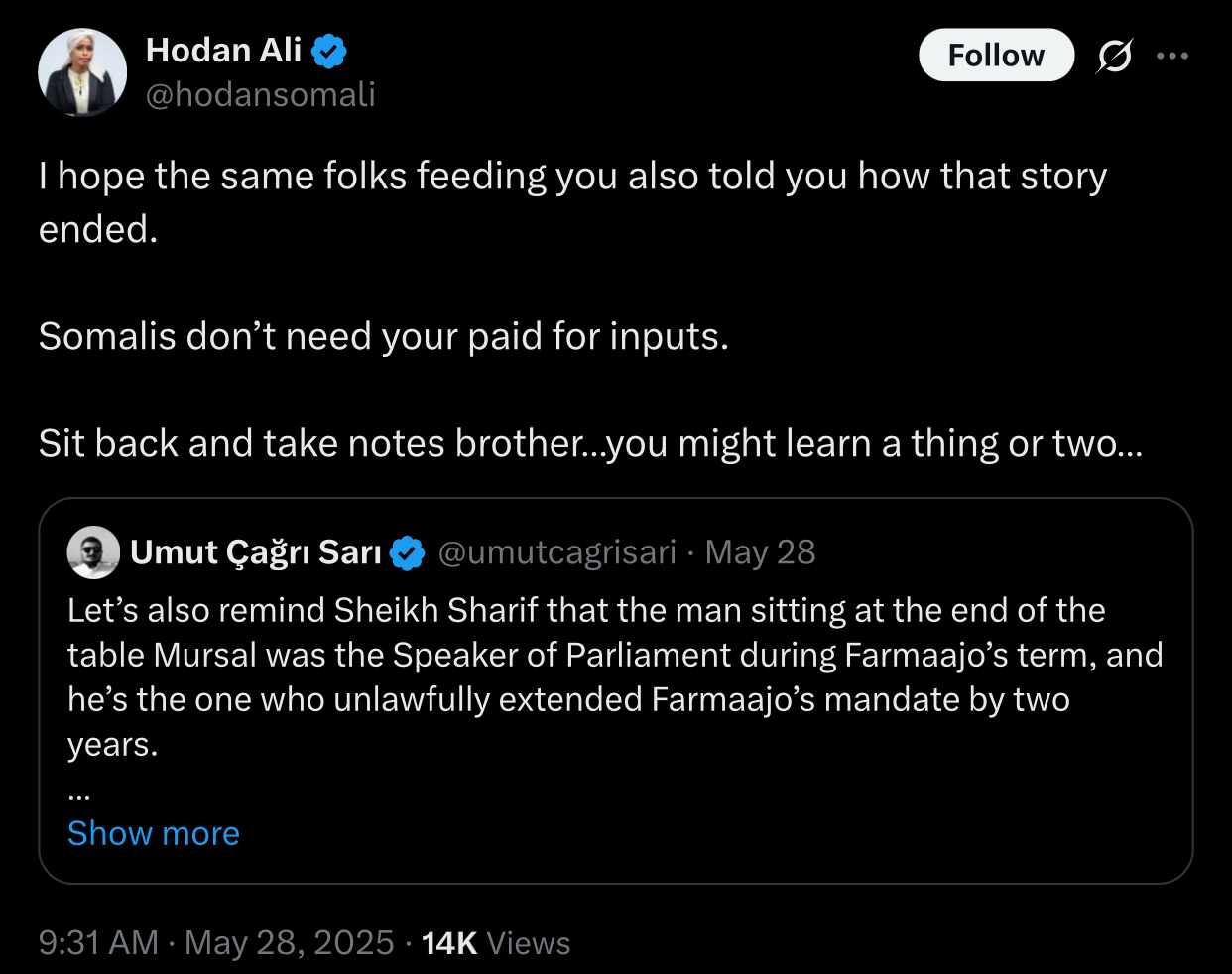Screen dimensions: 1232x974
Task: Open the three-dot more options menu
Action: coord(1172,56)
